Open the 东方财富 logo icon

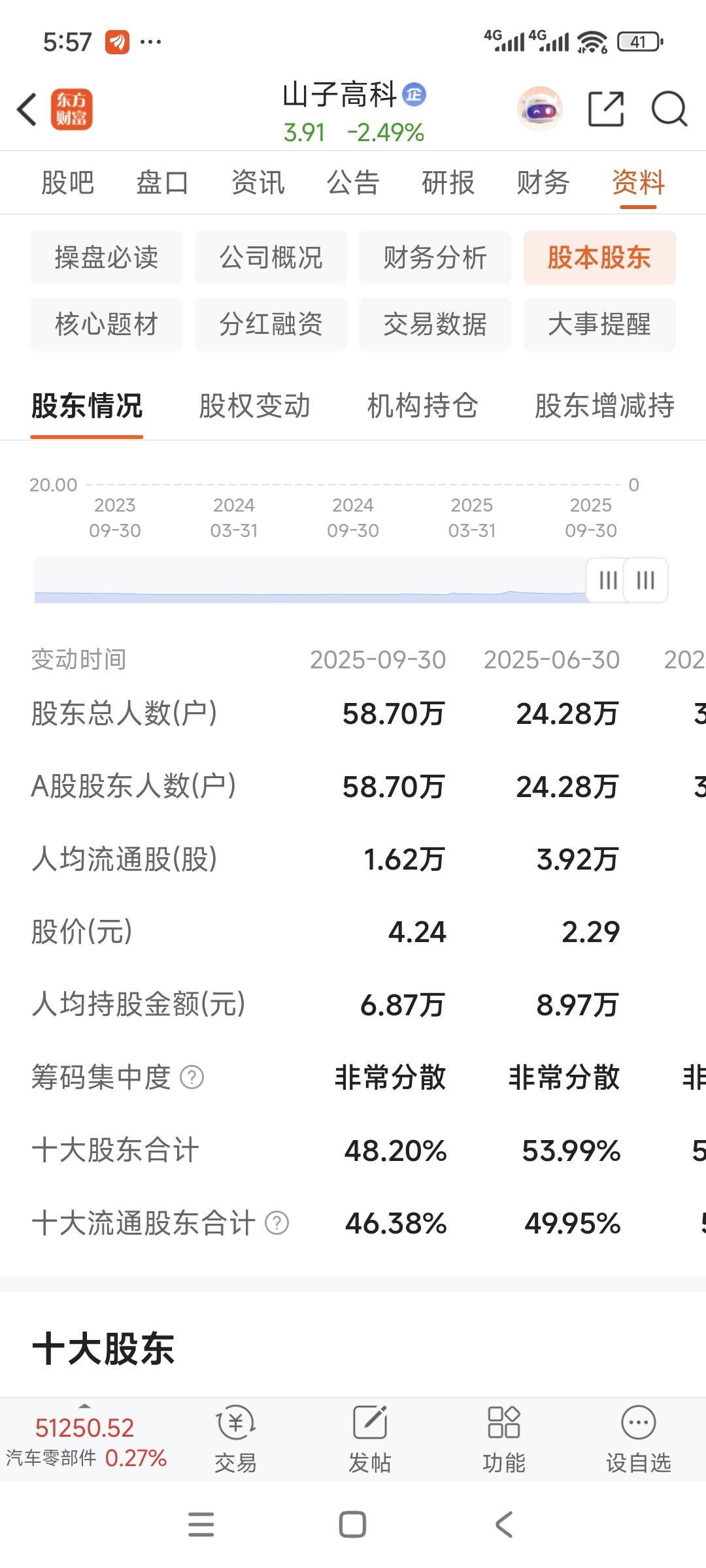click(x=72, y=109)
